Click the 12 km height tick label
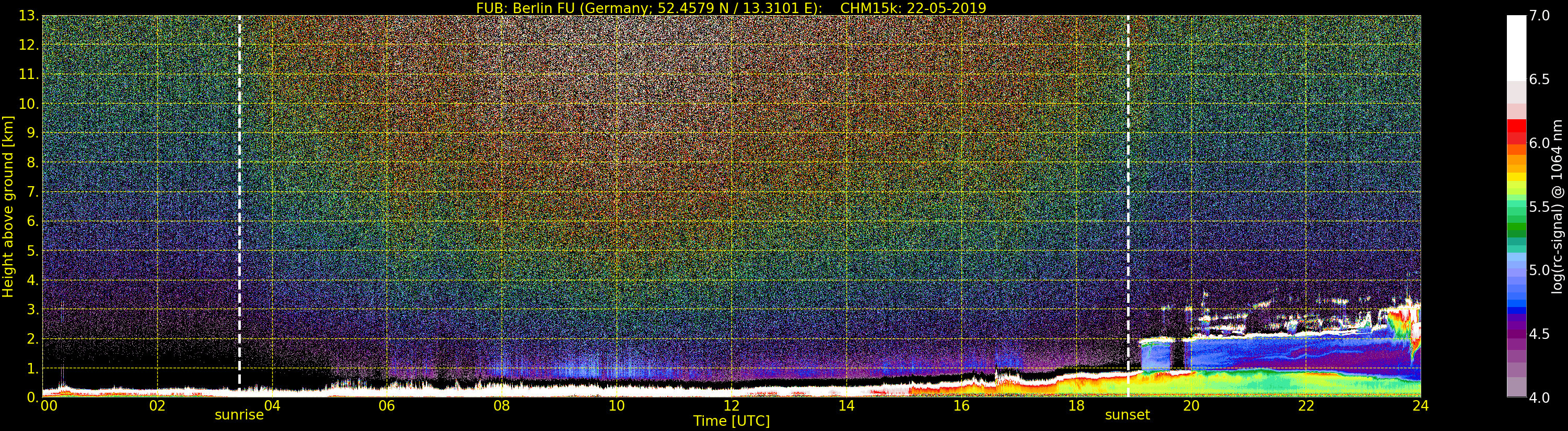 29,45
